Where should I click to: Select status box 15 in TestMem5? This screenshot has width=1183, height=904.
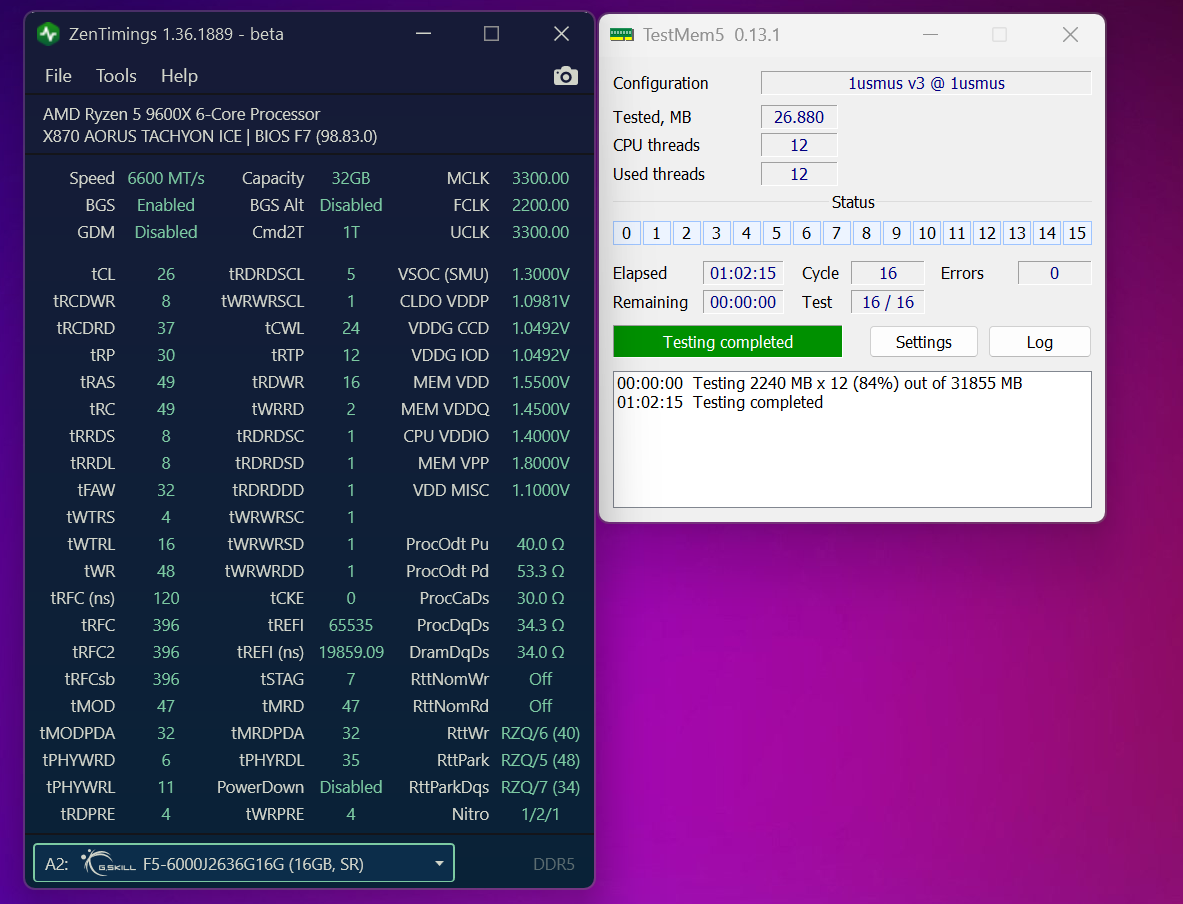[1077, 233]
